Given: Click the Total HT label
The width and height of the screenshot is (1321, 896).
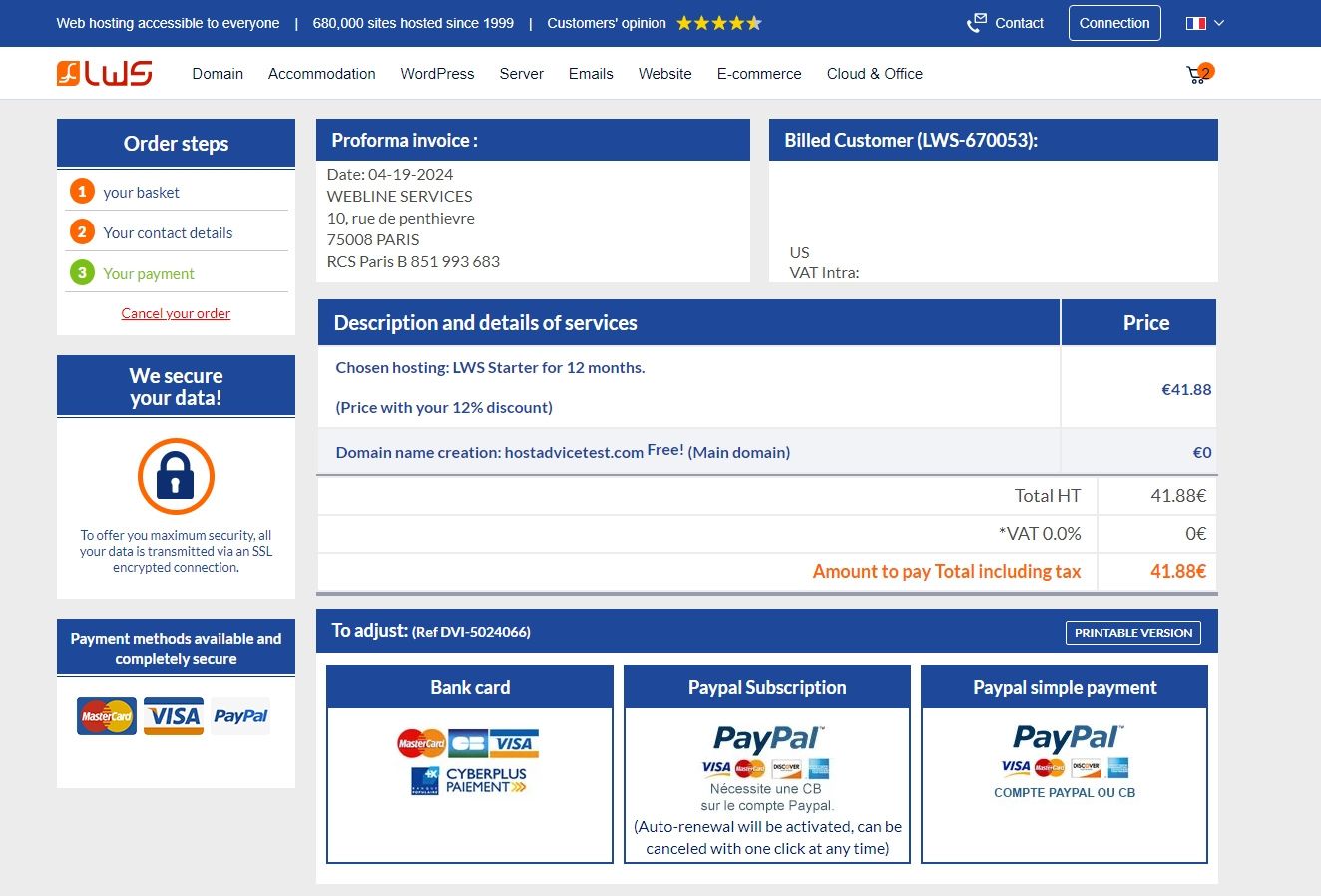Looking at the screenshot, I should (1048, 496).
